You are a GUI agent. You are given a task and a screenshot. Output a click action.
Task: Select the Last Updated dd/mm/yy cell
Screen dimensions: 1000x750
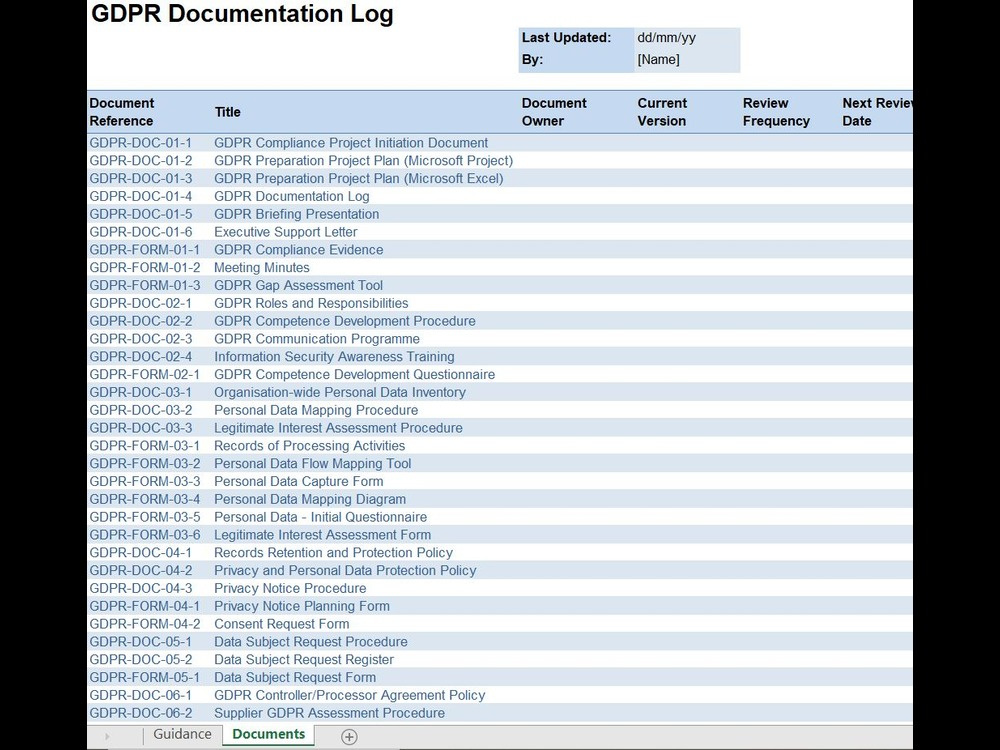pos(687,38)
